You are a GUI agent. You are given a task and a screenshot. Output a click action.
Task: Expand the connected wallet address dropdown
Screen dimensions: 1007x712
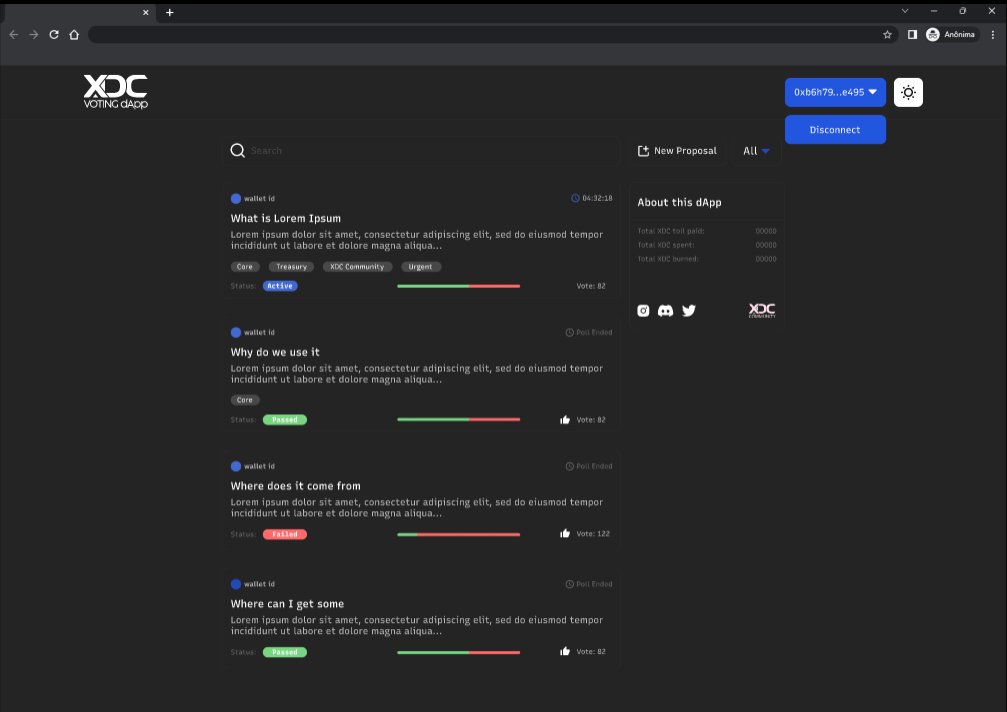point(834,91)
